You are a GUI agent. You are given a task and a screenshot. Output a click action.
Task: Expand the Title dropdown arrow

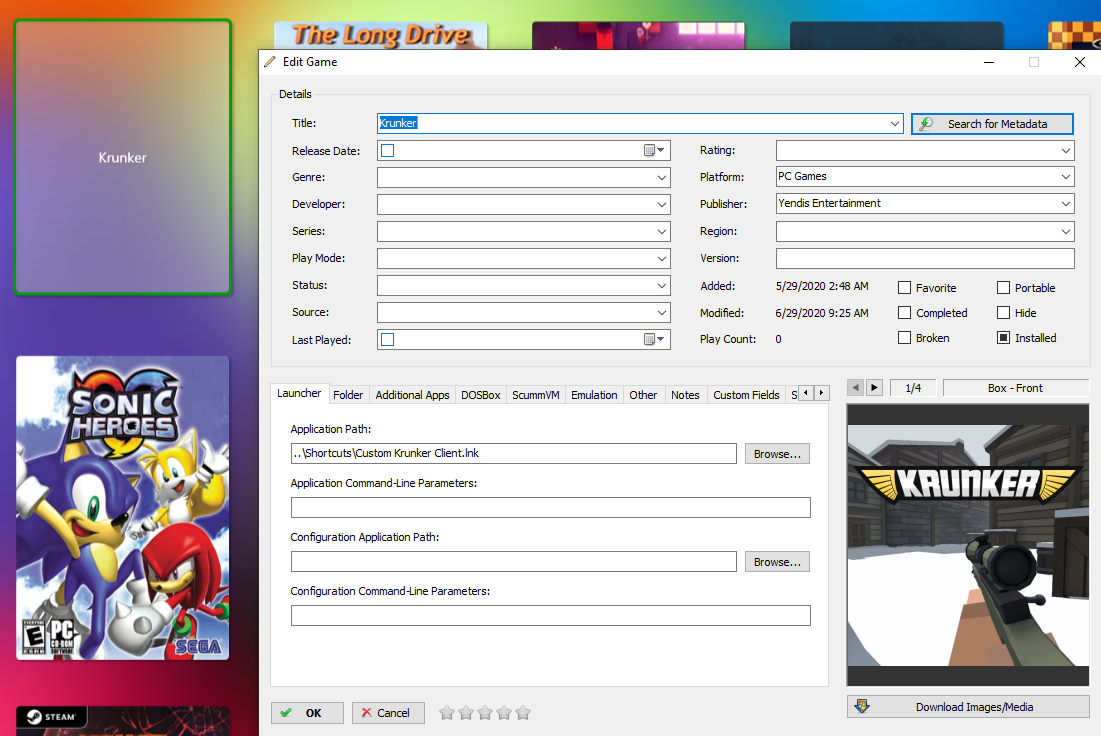[x=895, y=124]
